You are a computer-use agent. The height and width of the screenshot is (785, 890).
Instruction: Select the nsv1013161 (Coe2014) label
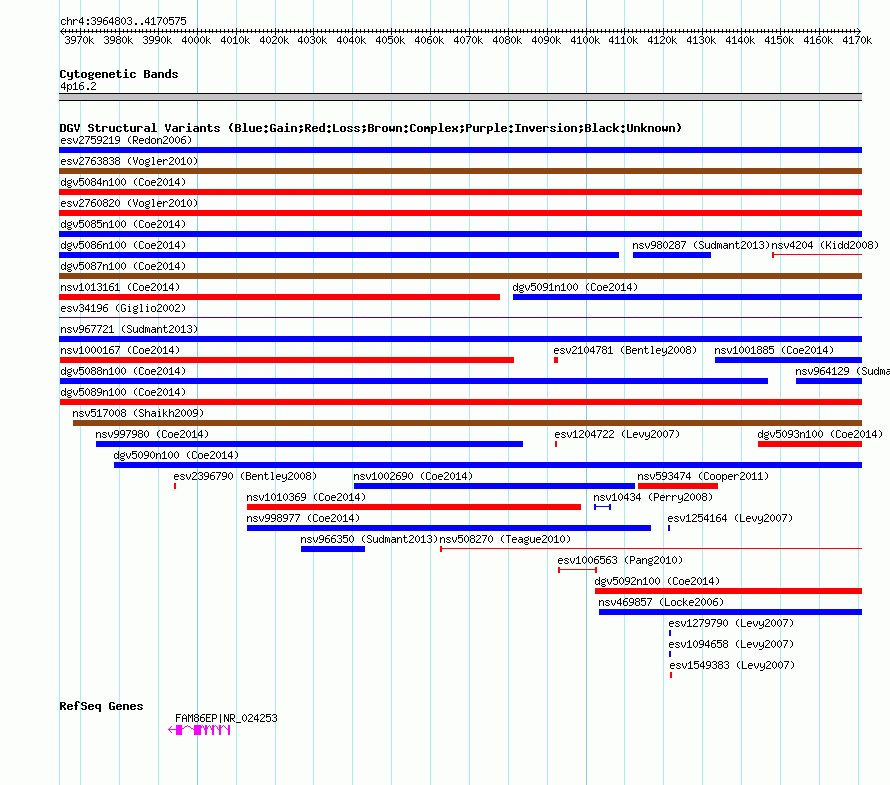point(120,287)
